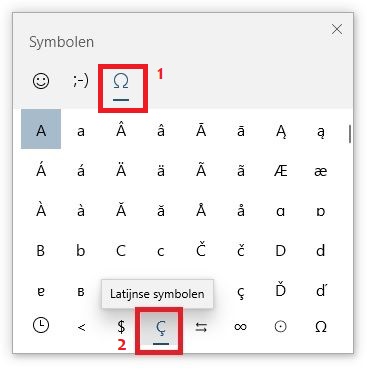Open language symbols Omega category at bottom
Screen dimensions: 367x373
321,327
